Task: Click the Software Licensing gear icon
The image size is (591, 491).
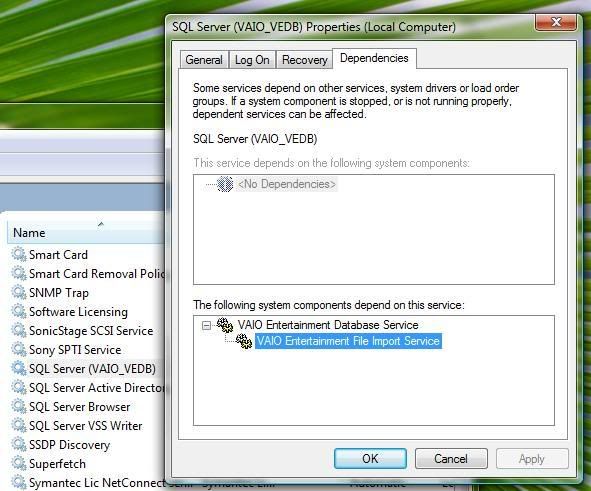Action: coord(18,311)
